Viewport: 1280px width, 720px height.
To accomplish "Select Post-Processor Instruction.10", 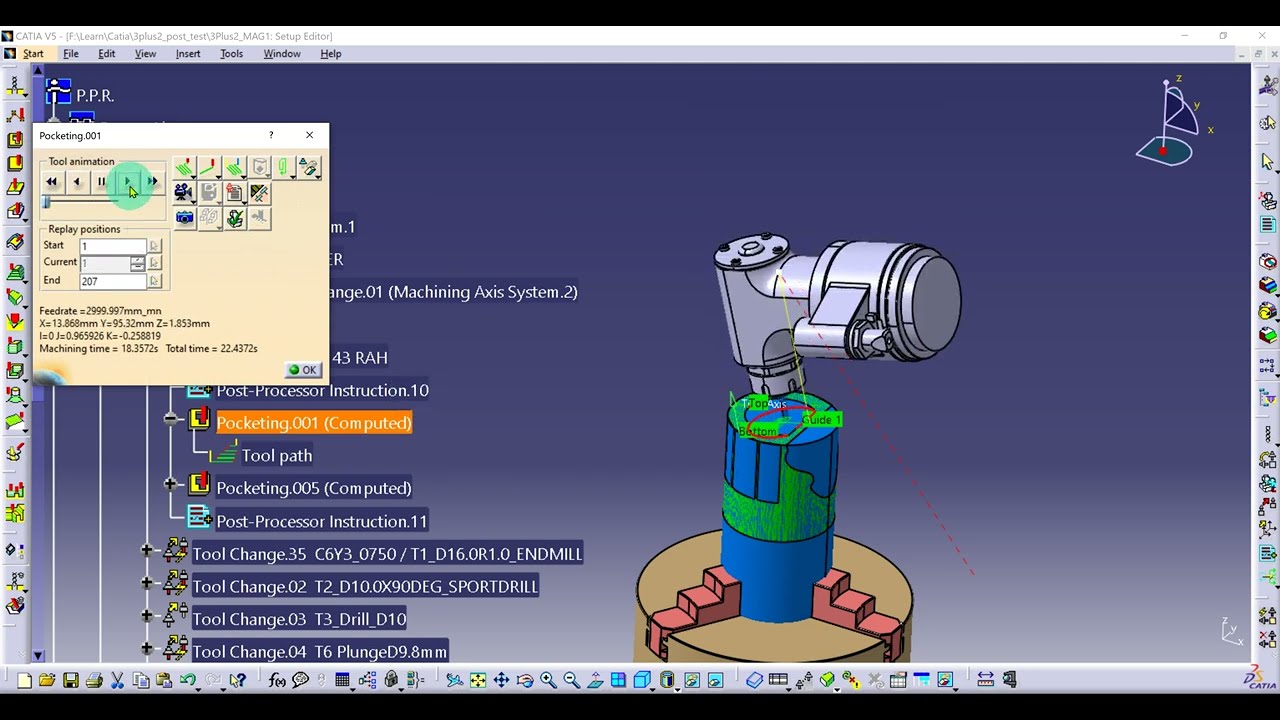I will [x=322, y=391].
